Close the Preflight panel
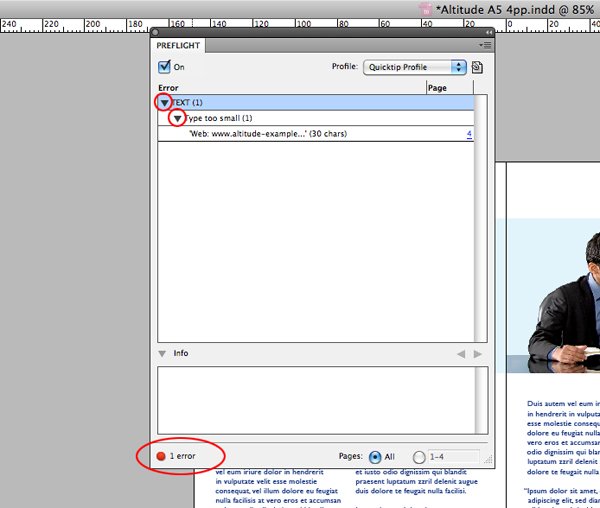The height and width of the screenshot is (508, 600). 155,33
